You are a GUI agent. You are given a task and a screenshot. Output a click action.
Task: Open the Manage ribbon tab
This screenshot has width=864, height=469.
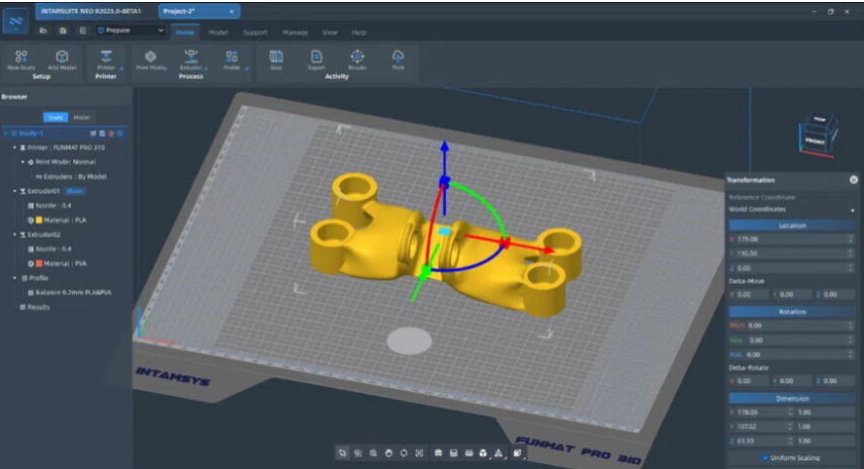[x=295, y=32]
